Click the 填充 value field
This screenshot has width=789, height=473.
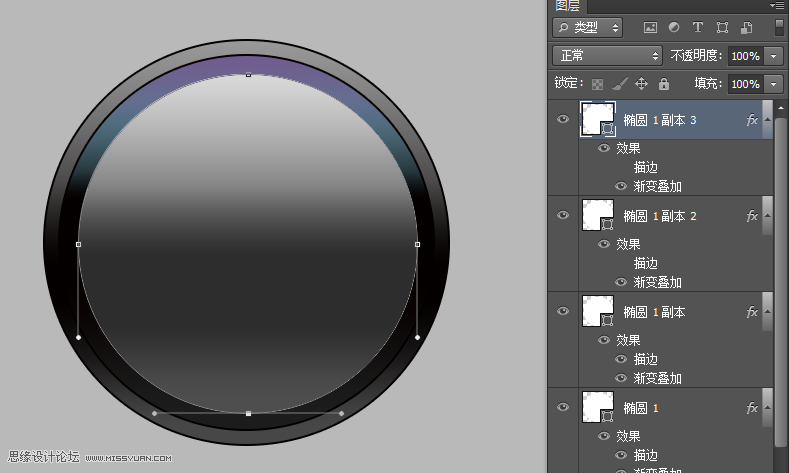pos(746,84)
